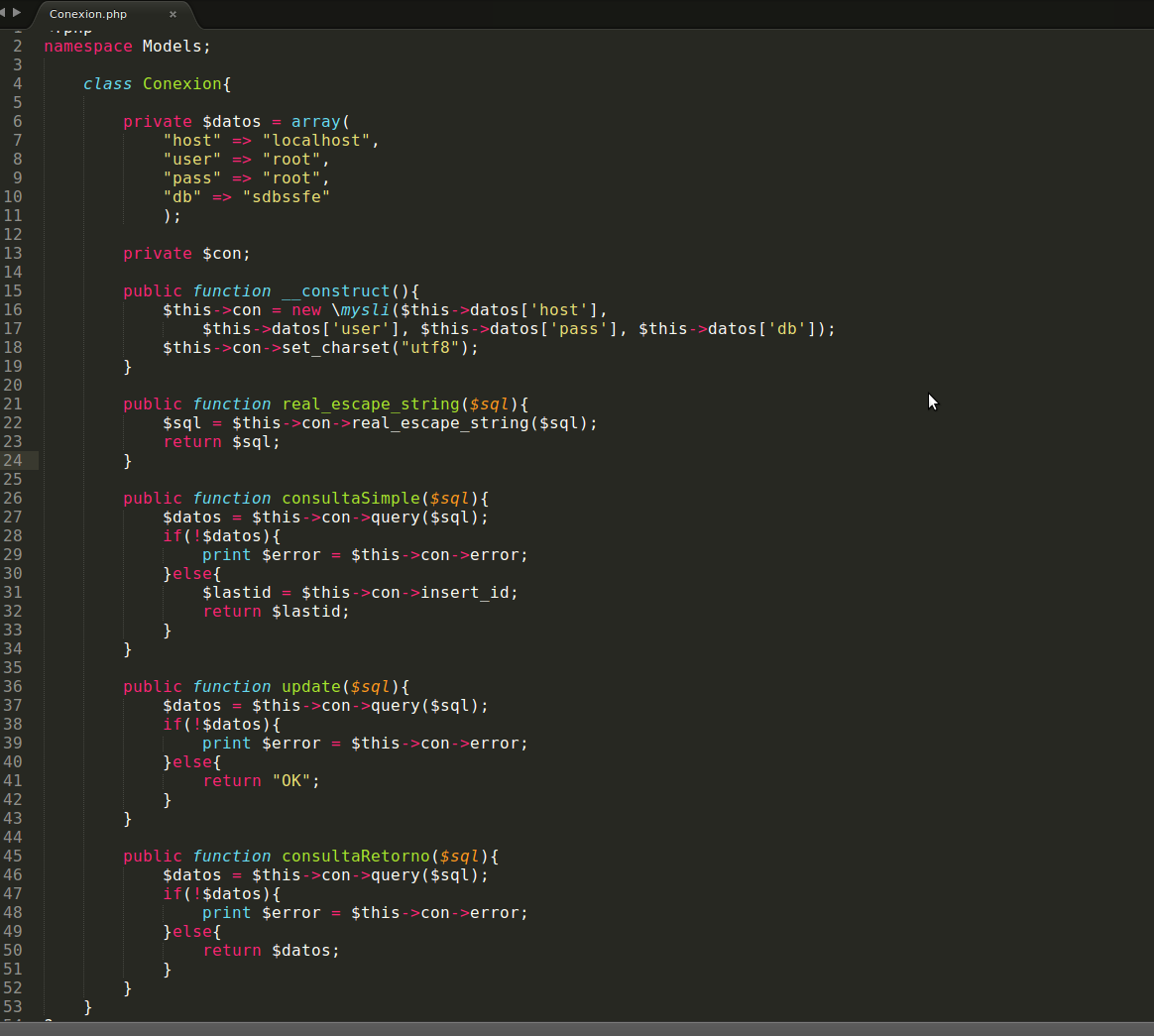
Task: Click line number 45 in the gutter
Action: [16, 856]
